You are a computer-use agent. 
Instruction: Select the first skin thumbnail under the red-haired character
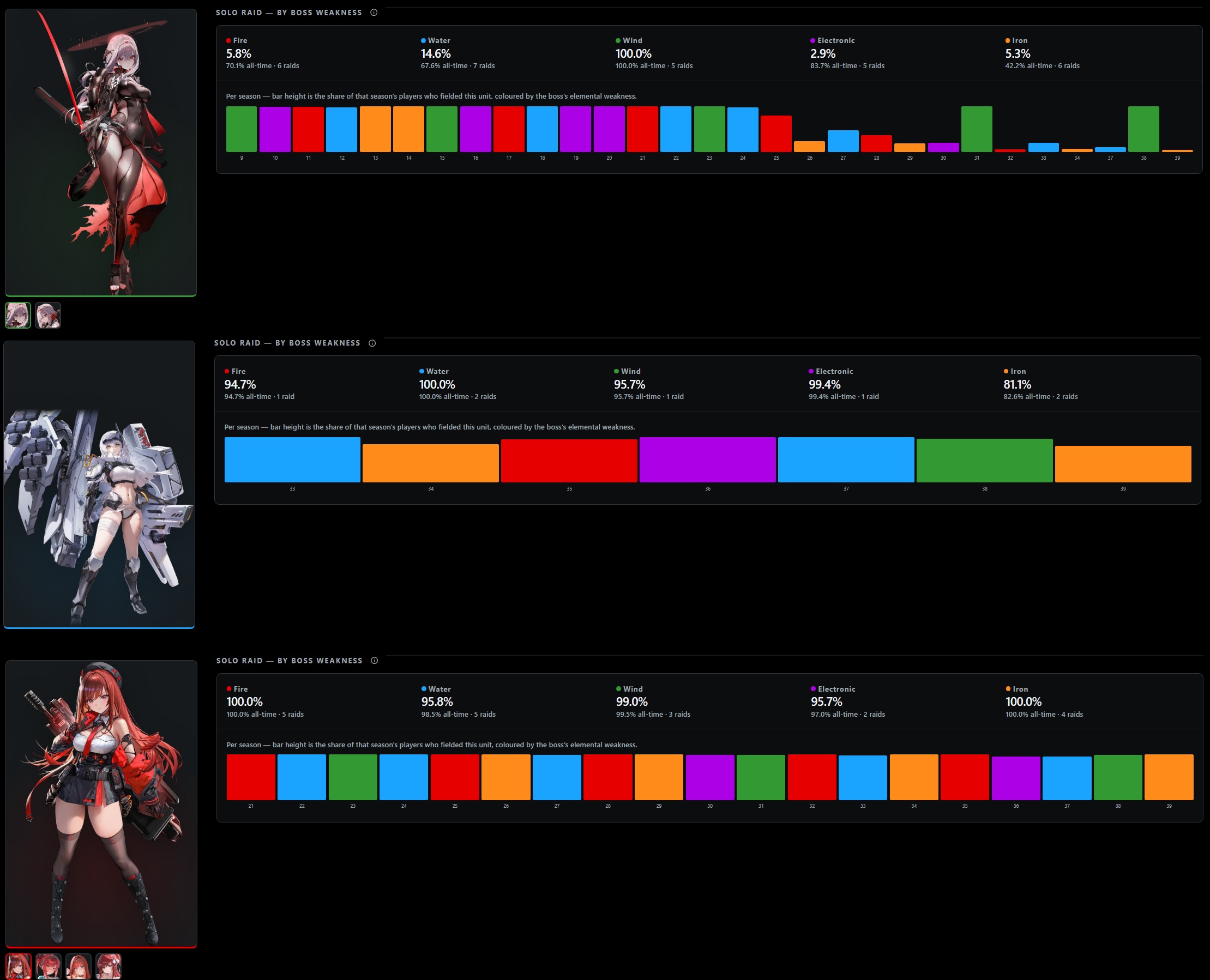coord(19,966)
